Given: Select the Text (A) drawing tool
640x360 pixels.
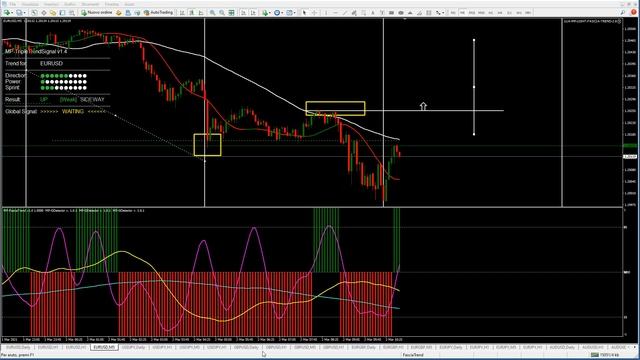Looking at the screenshot, I should (373, 13).
